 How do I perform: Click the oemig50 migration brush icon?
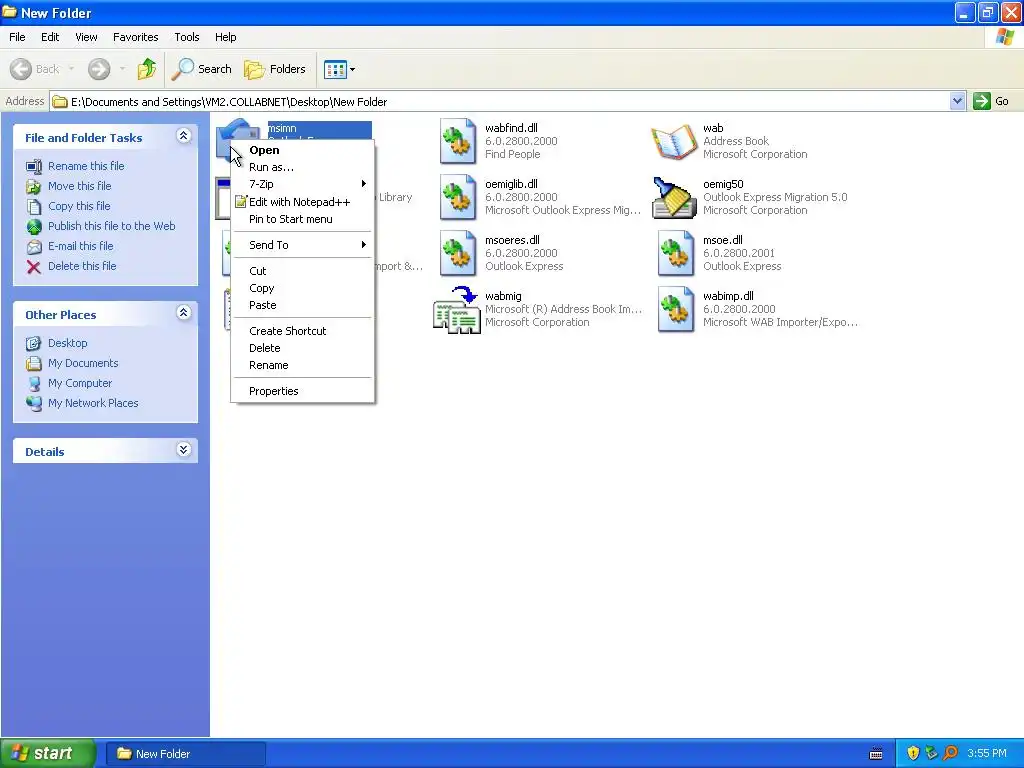coord(675,197)
